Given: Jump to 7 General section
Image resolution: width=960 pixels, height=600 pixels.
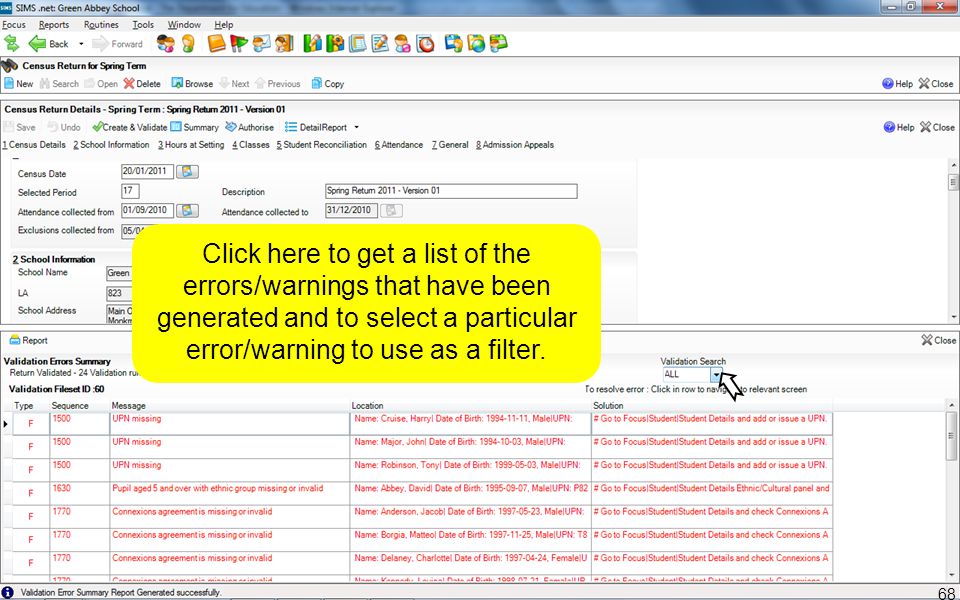Looking at the screenshot, I should click(x=450, y=145).
